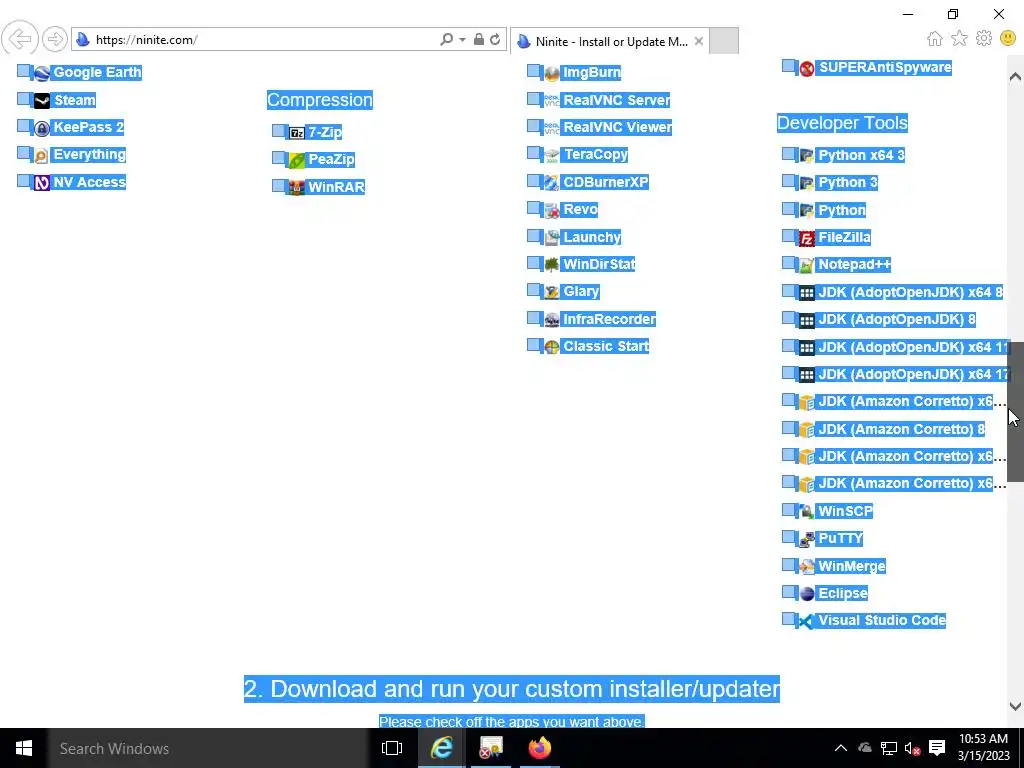1024x768 pixels.
Task: Click the Notepad++ icon
Action: (807, 265)
